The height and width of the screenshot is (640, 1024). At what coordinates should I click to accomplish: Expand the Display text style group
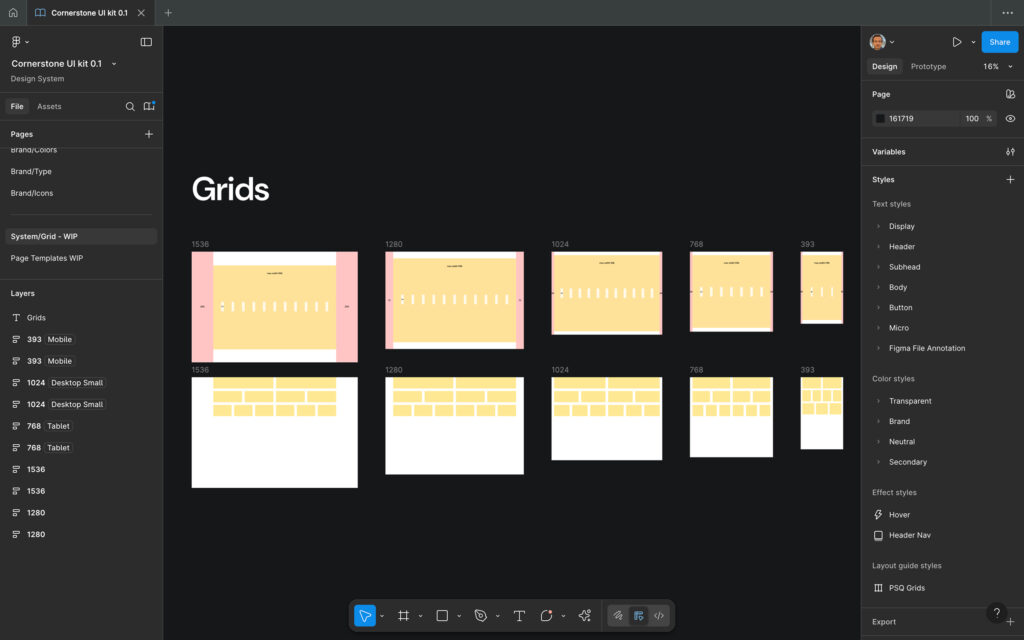pos(878,226)
